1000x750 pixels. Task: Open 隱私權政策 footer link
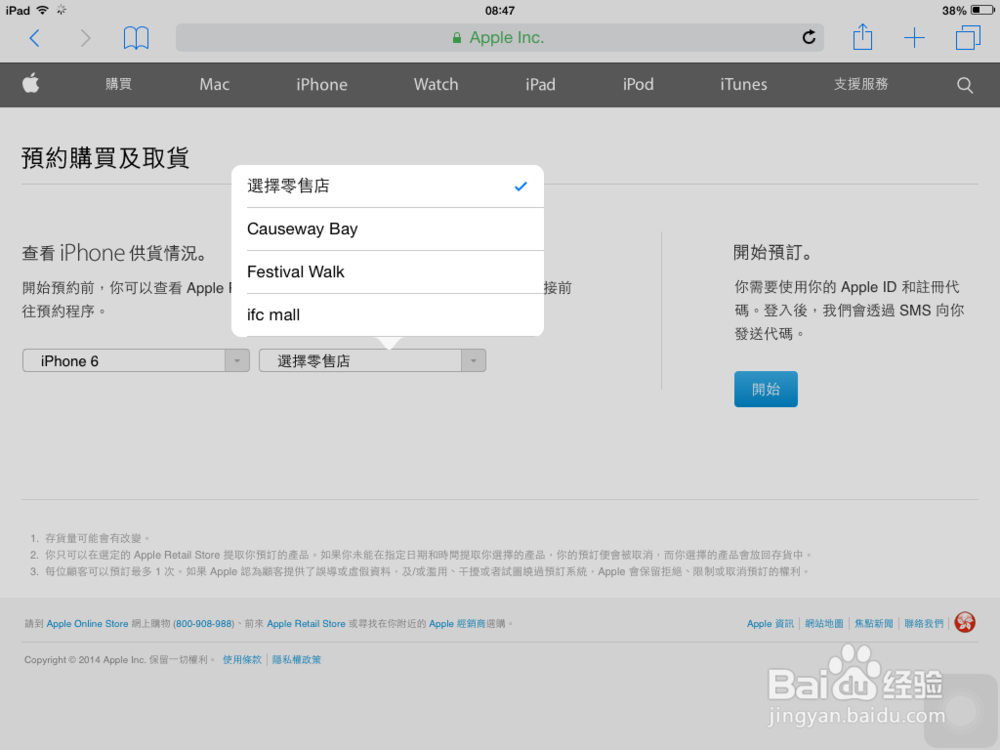pyautogui.click(x=297, y=660)
